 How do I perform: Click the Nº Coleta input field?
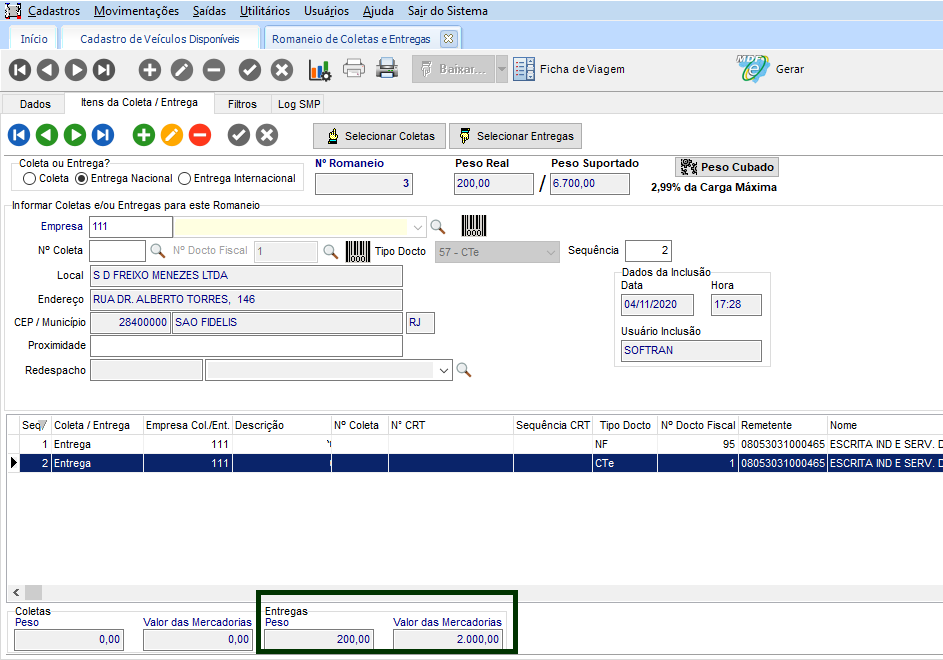(x=117, y=251)
